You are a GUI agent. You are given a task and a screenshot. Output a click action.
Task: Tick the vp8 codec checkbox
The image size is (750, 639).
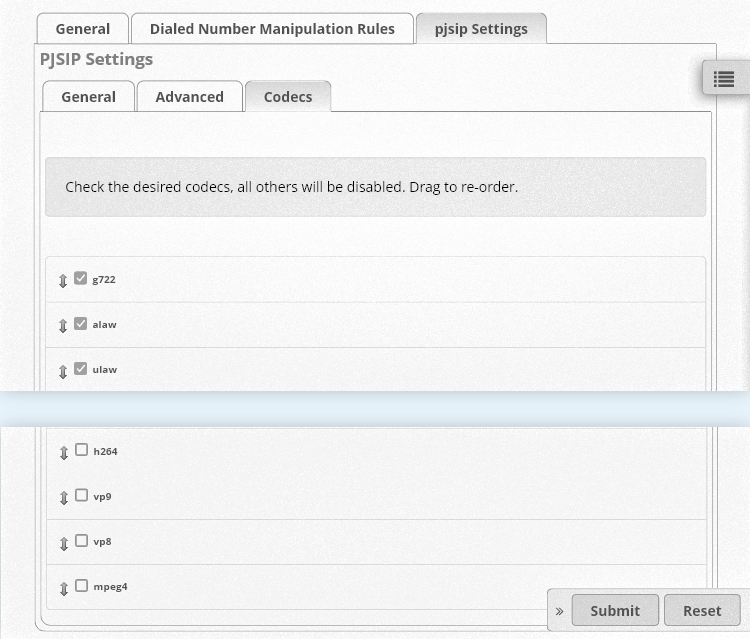[81, 540]
